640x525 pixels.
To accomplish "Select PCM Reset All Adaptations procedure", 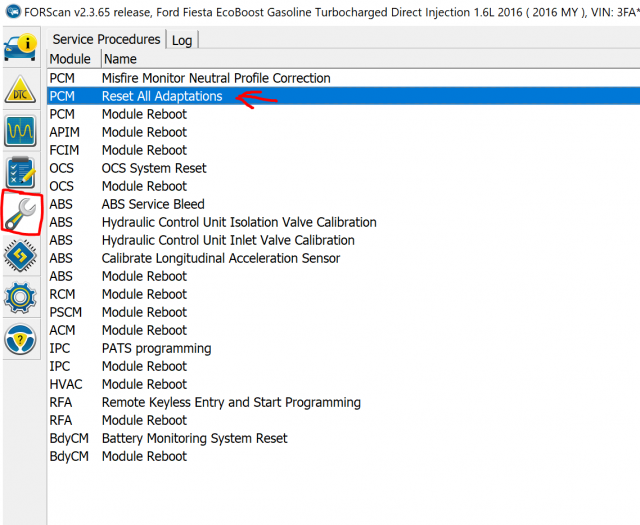I will 162,96.
